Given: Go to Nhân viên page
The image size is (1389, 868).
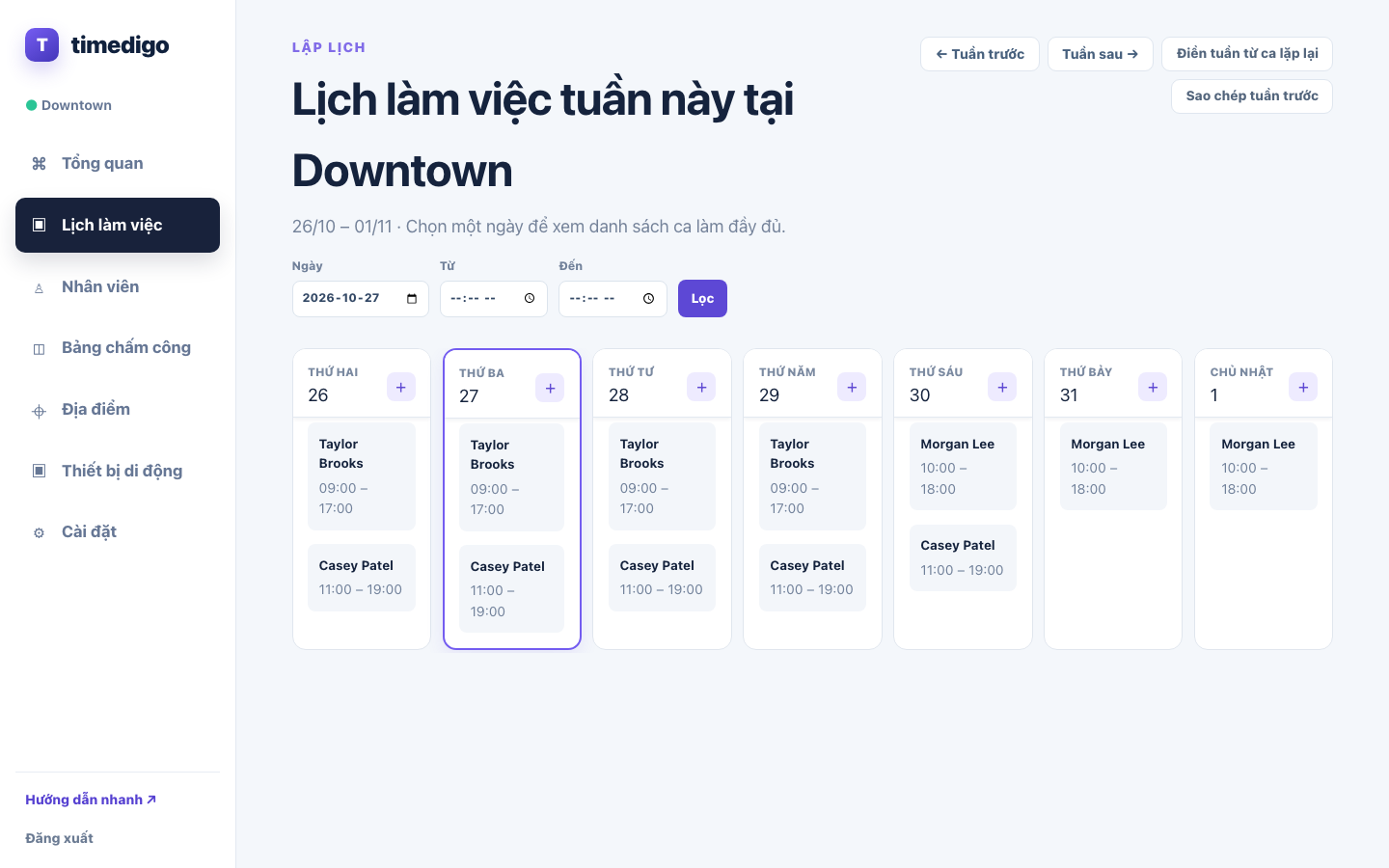Looking at the screenshot, I should (x=118, y=286).
